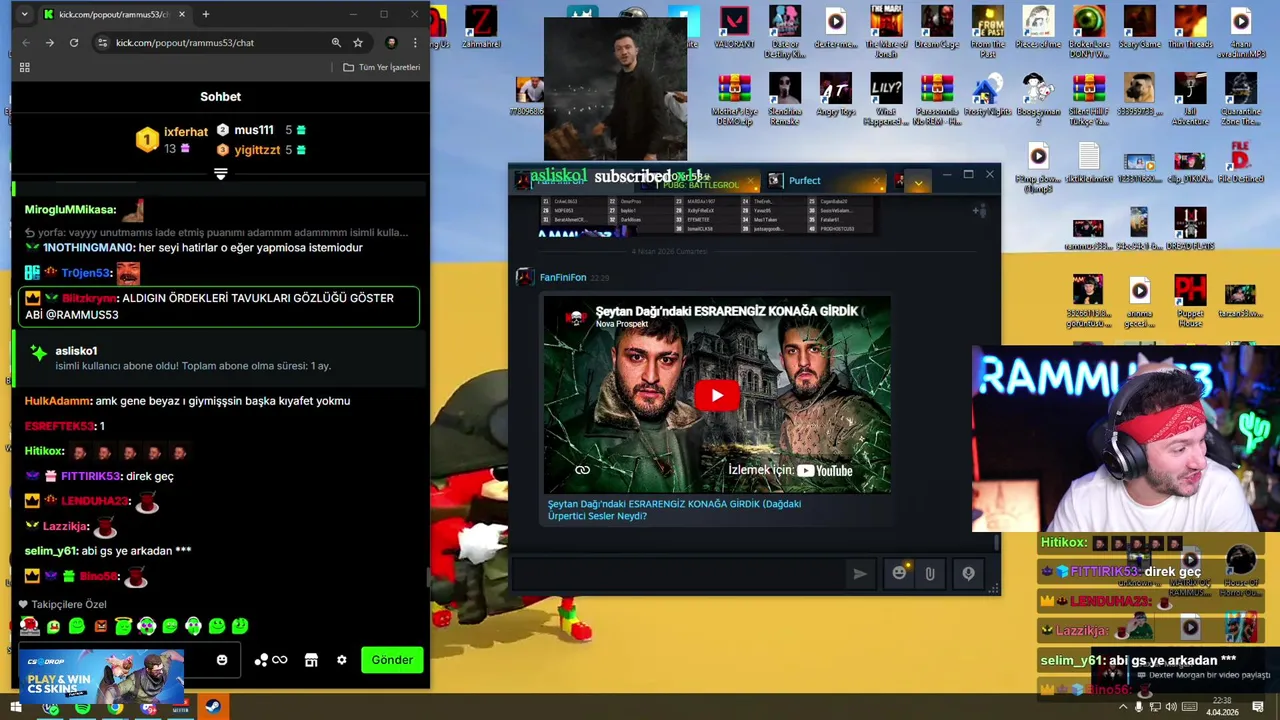
Task: Open the emoji picker in Kick chat input
Action: pos(222,660)
